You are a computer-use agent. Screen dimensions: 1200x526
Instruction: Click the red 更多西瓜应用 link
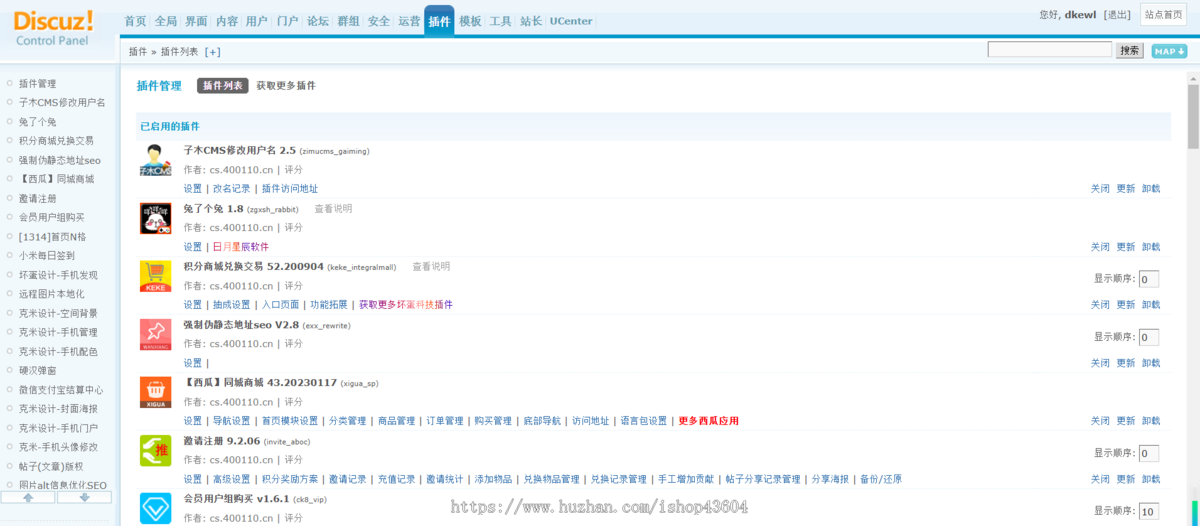708,420
